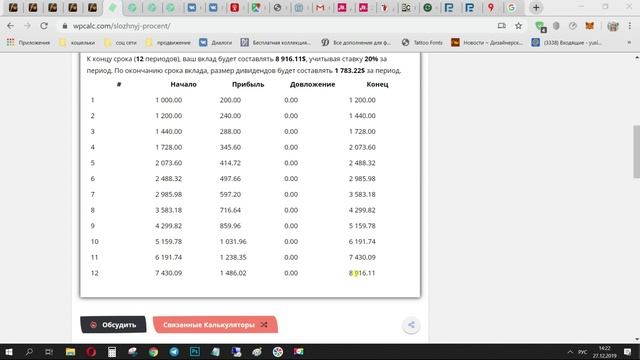640x360 pixels.
Task: Show hidden system tray icons
Action: point(570,352)
